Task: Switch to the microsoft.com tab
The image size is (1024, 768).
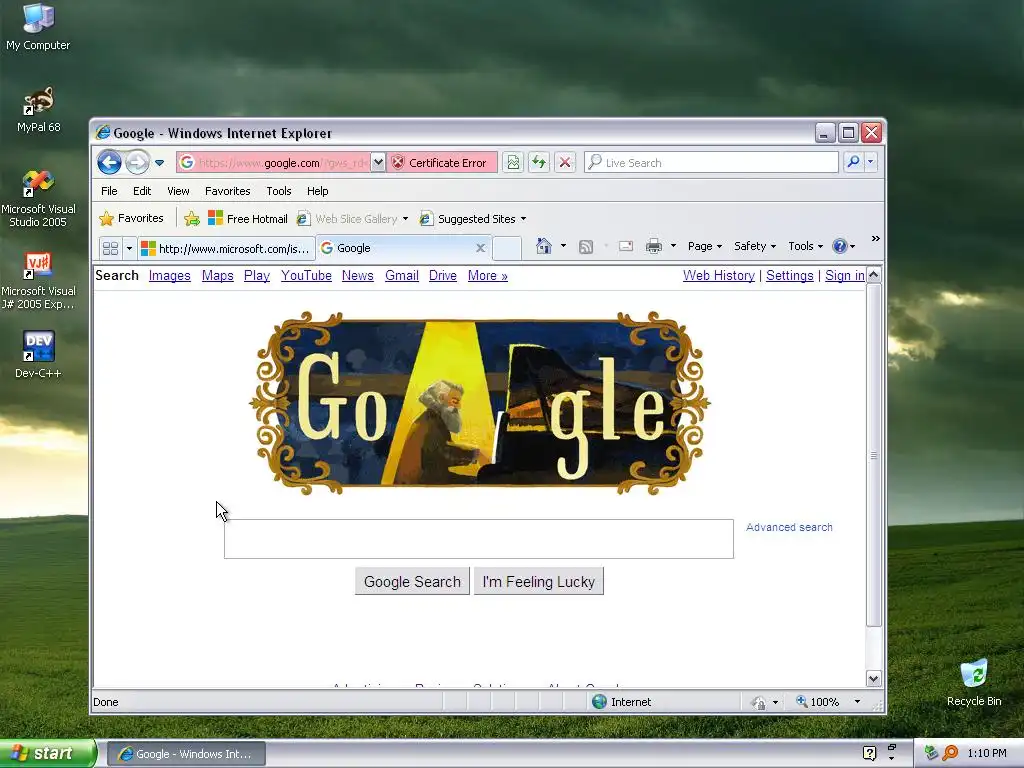Action: [226, 248]
